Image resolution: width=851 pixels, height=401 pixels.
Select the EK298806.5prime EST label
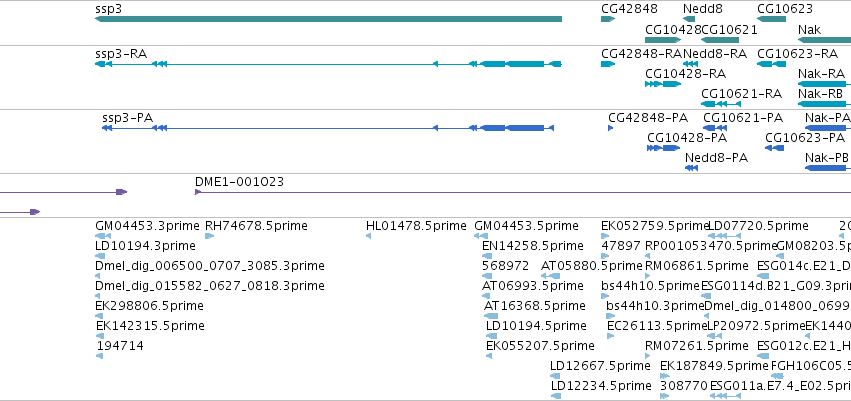pyautogui.click(x=149, y=306)
